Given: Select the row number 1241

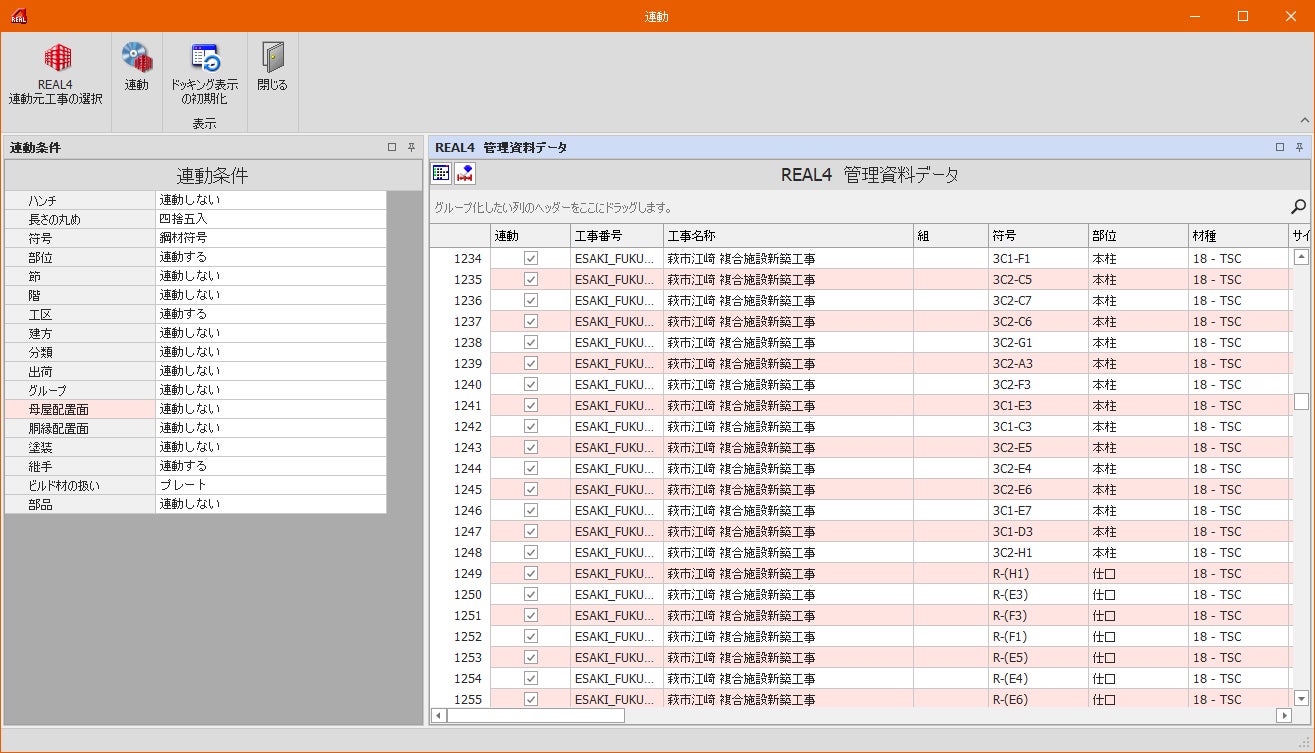Looking at the screenshot, I should 460,405.
